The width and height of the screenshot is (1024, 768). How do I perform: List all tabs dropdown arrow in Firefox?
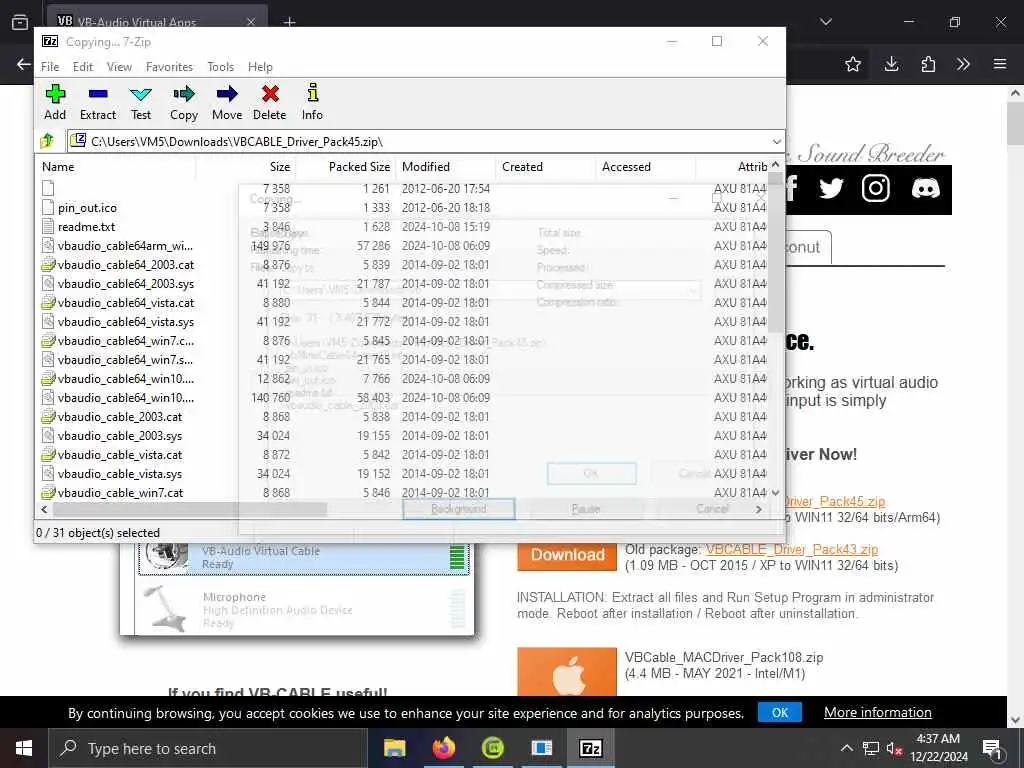pyautogui.click(x=826, y=22)
